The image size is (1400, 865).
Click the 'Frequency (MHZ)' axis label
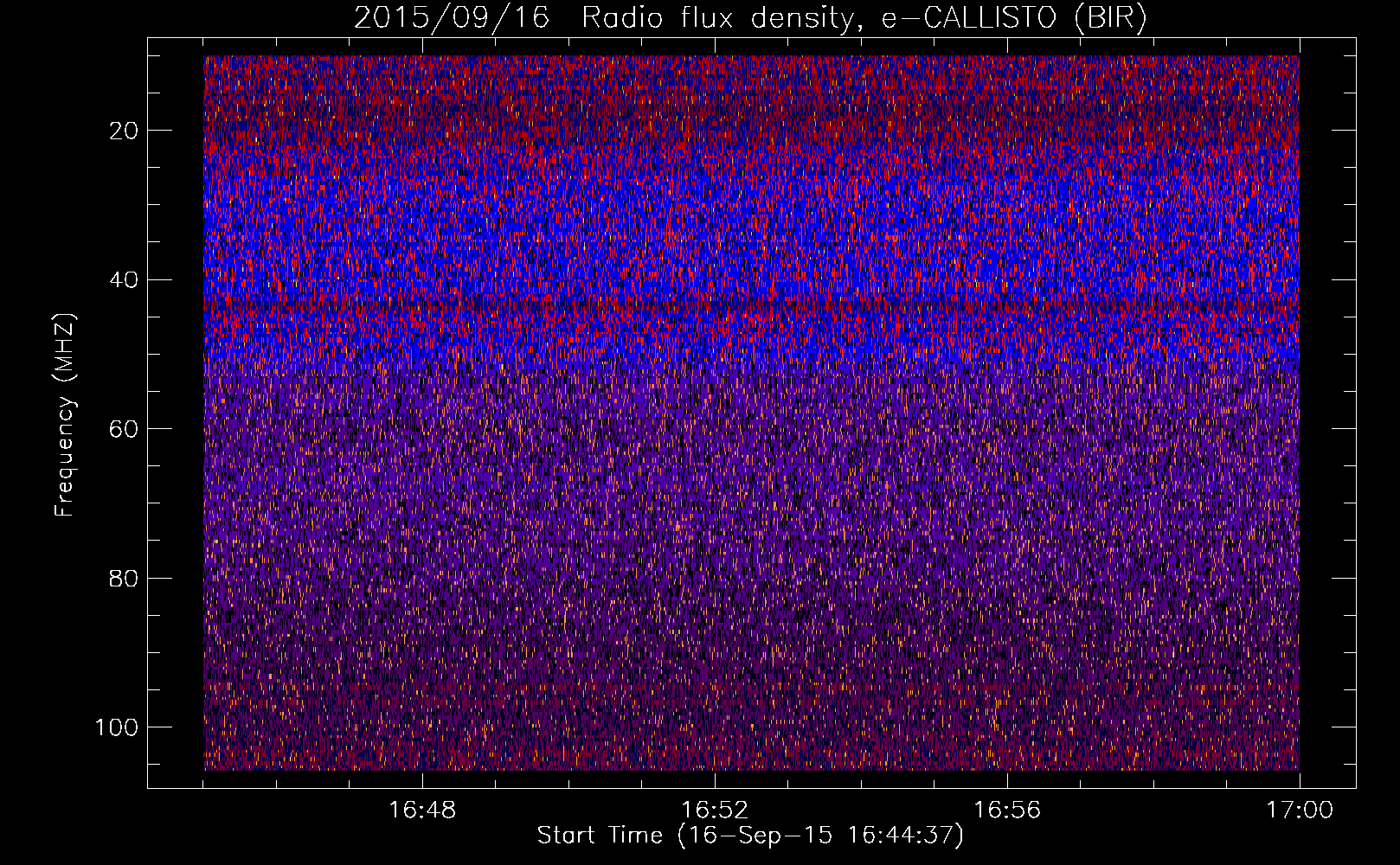66,415
